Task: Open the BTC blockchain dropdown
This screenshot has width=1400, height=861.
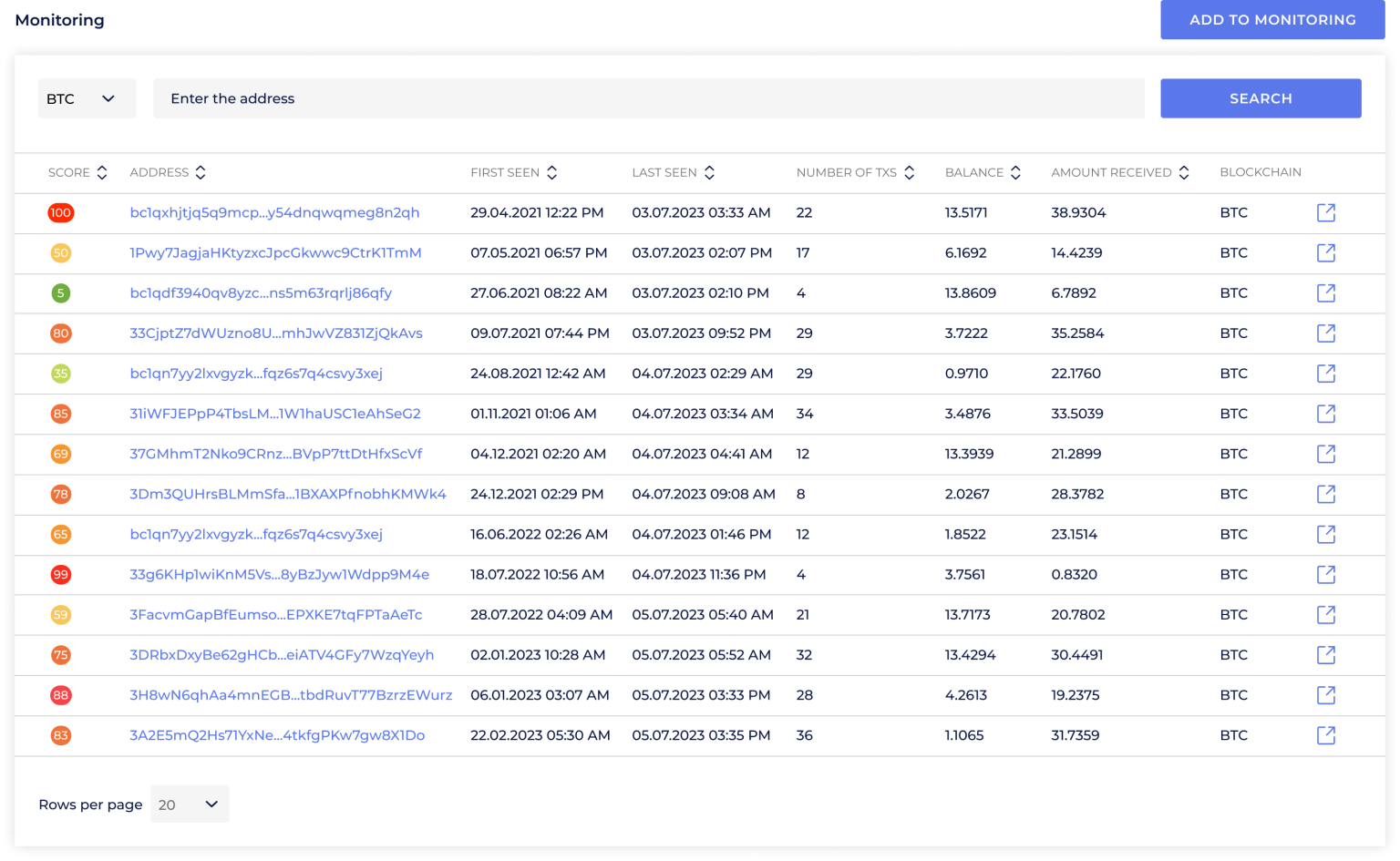Action: click(x=86, y=98)
